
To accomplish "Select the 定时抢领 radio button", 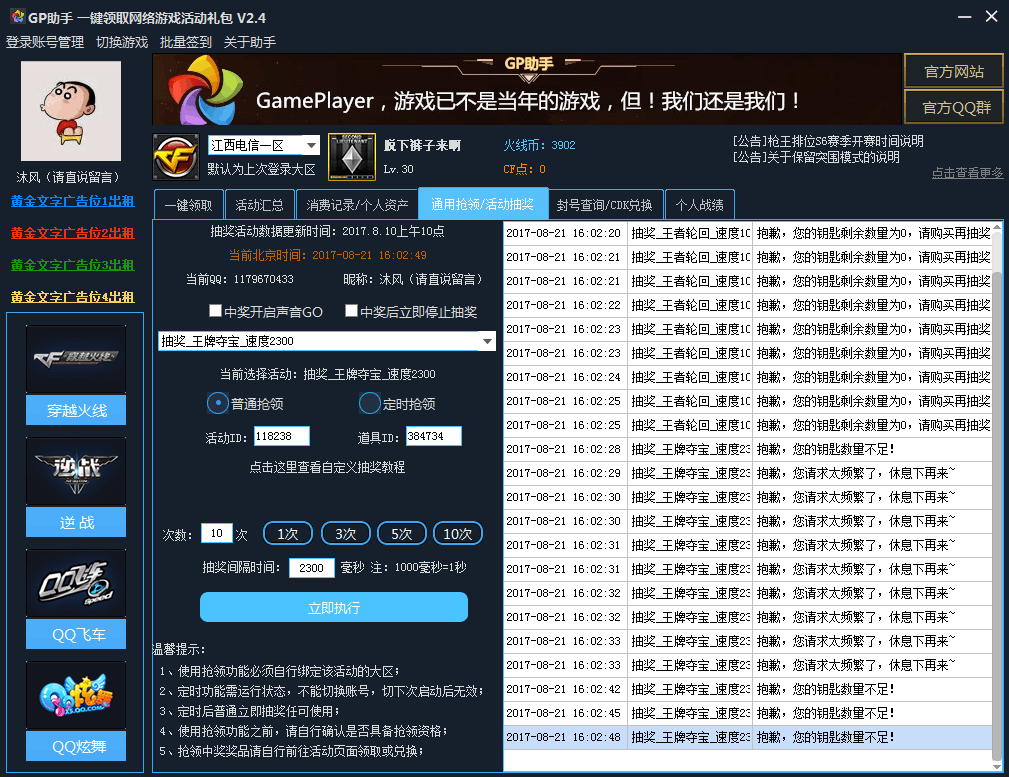I will [x=369, y=404].
